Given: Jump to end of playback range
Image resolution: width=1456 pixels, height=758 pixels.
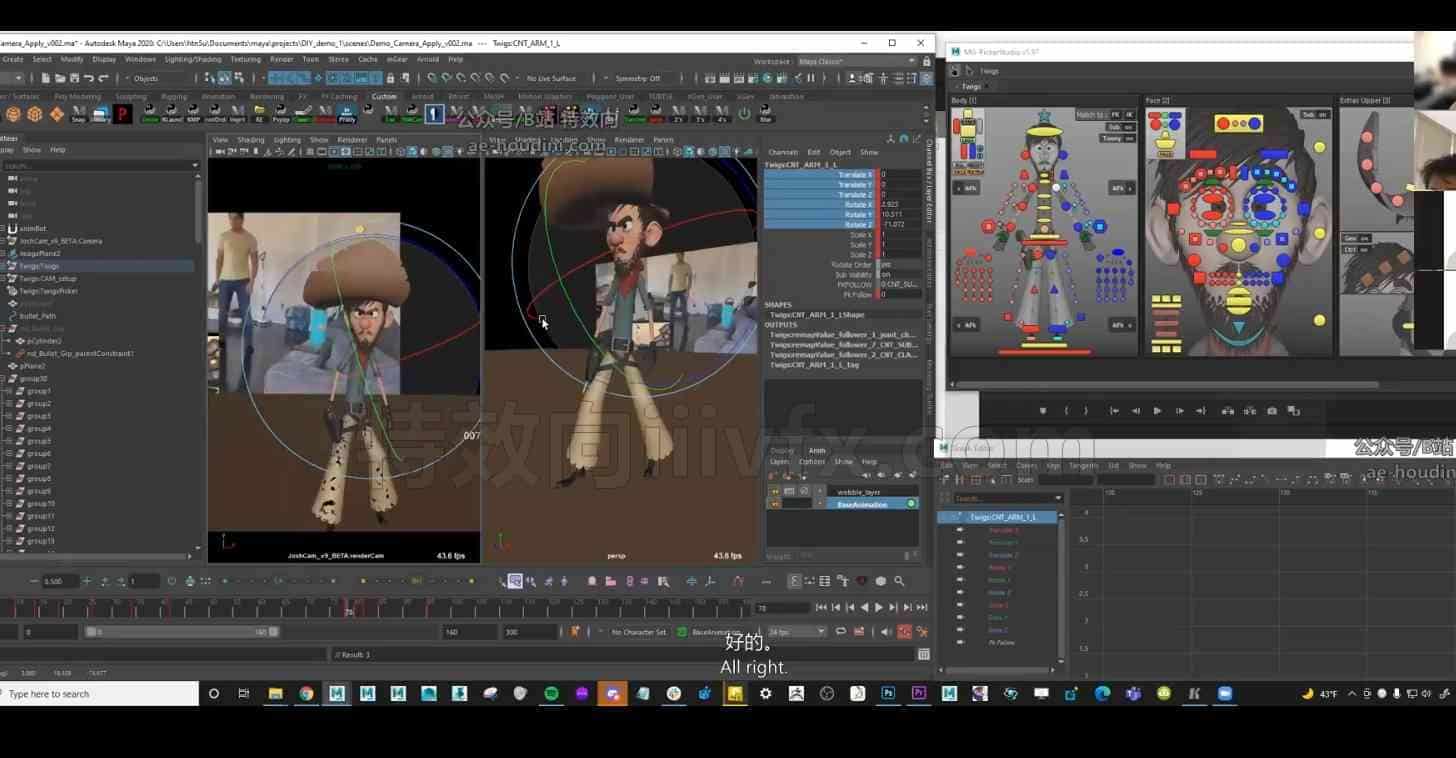Looking at the screenshot, I should (922, 607).
